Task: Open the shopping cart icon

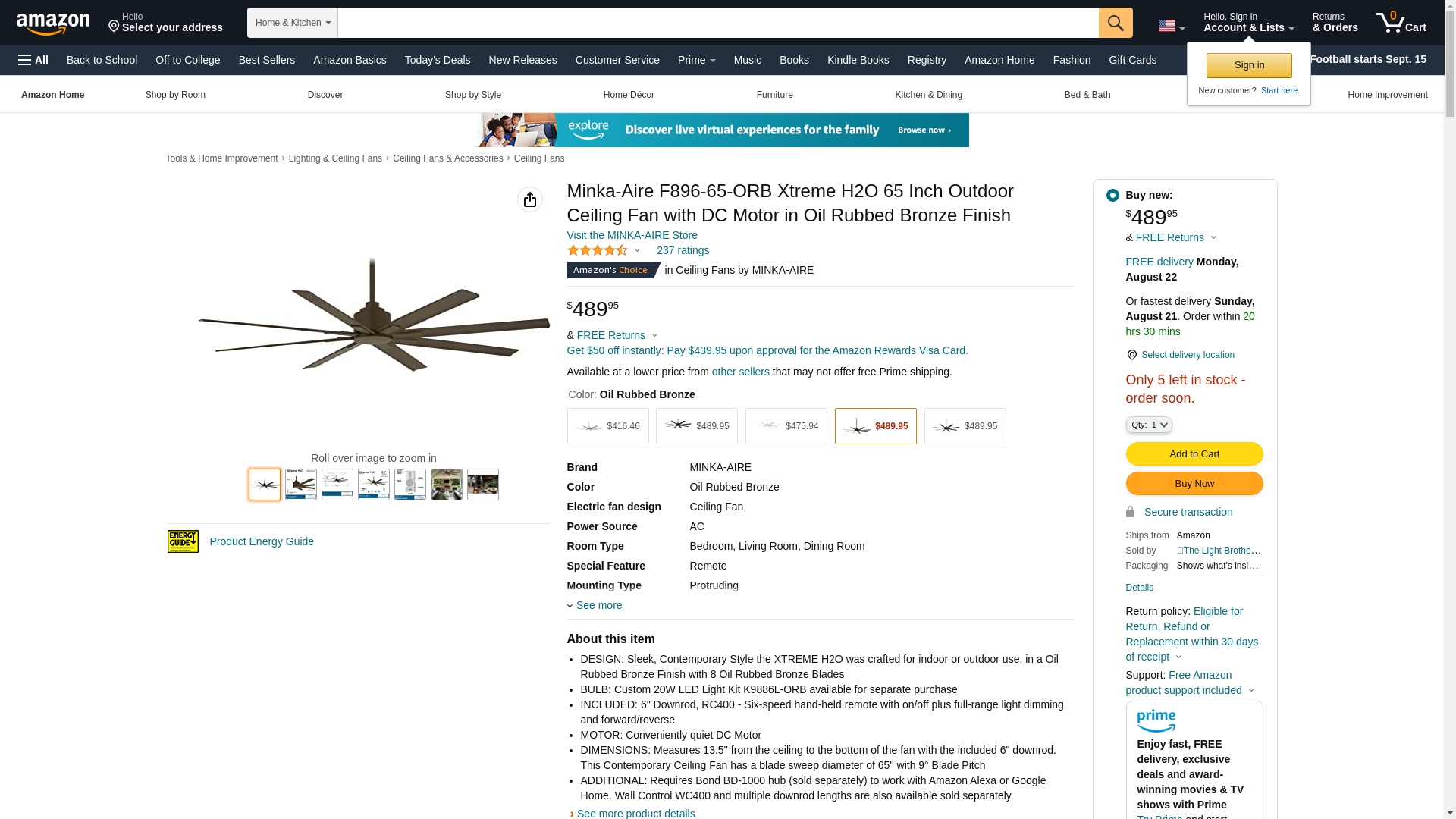Action: [x=1401, y=23]
